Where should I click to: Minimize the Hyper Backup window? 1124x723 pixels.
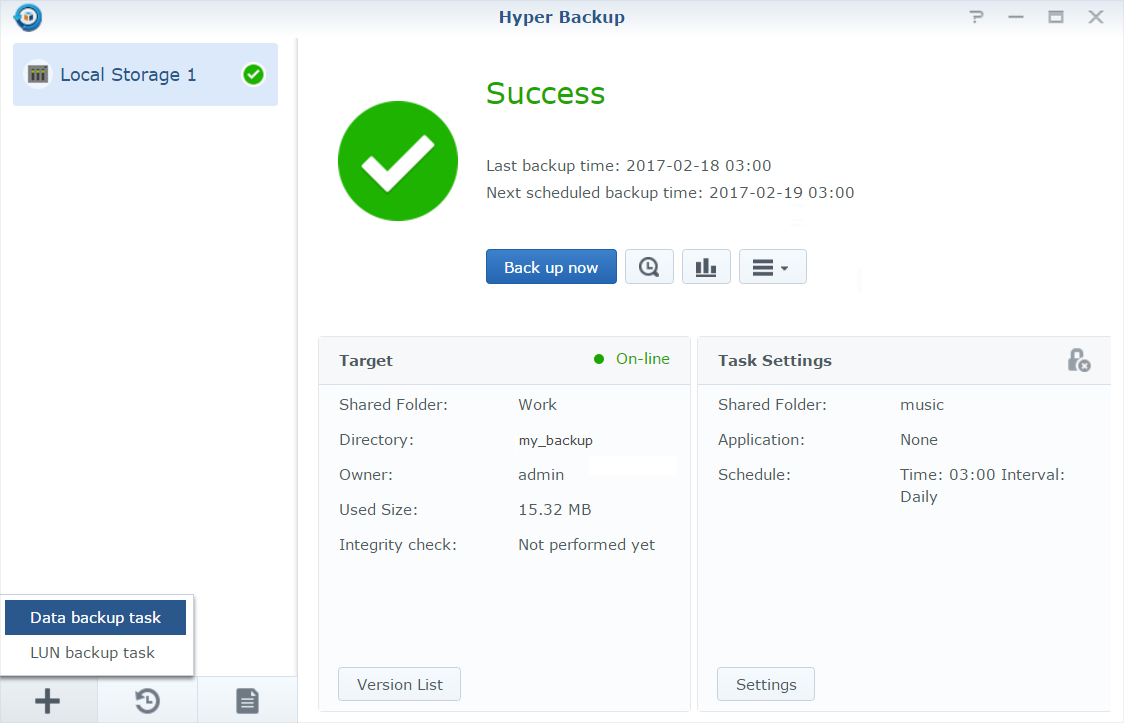1016,17
